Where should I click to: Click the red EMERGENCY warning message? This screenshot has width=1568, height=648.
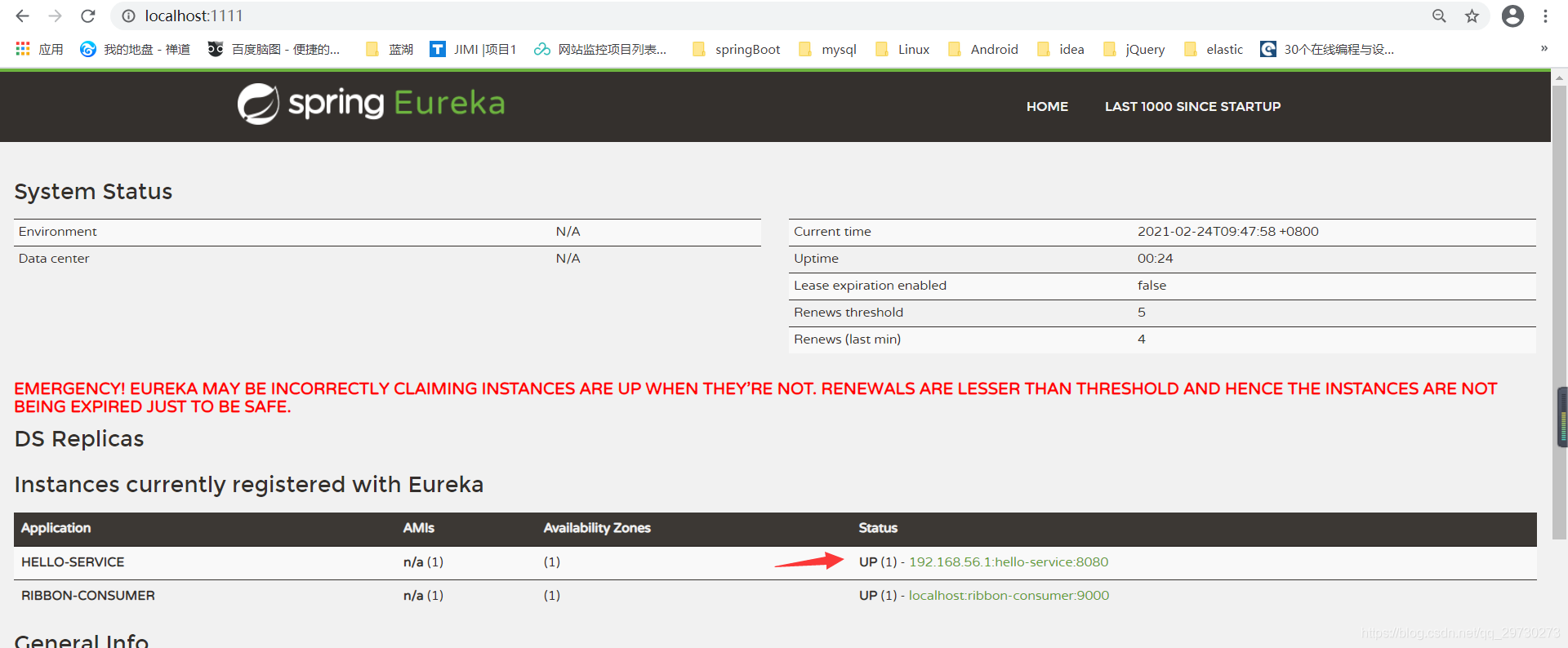tap(755, 397)
